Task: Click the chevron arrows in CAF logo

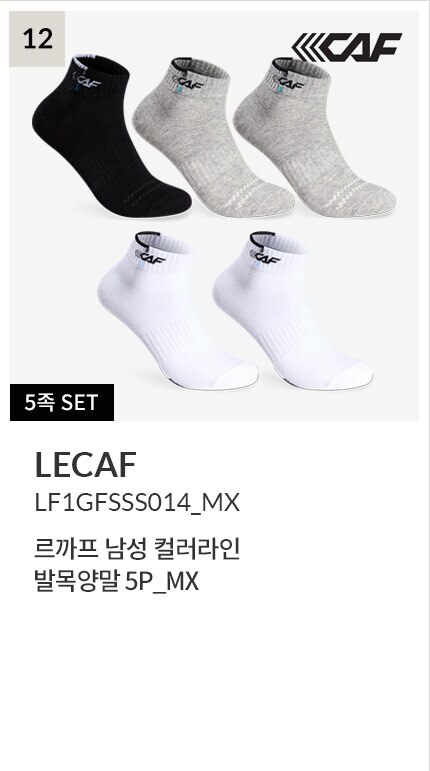Action: [x=307, y=47]
